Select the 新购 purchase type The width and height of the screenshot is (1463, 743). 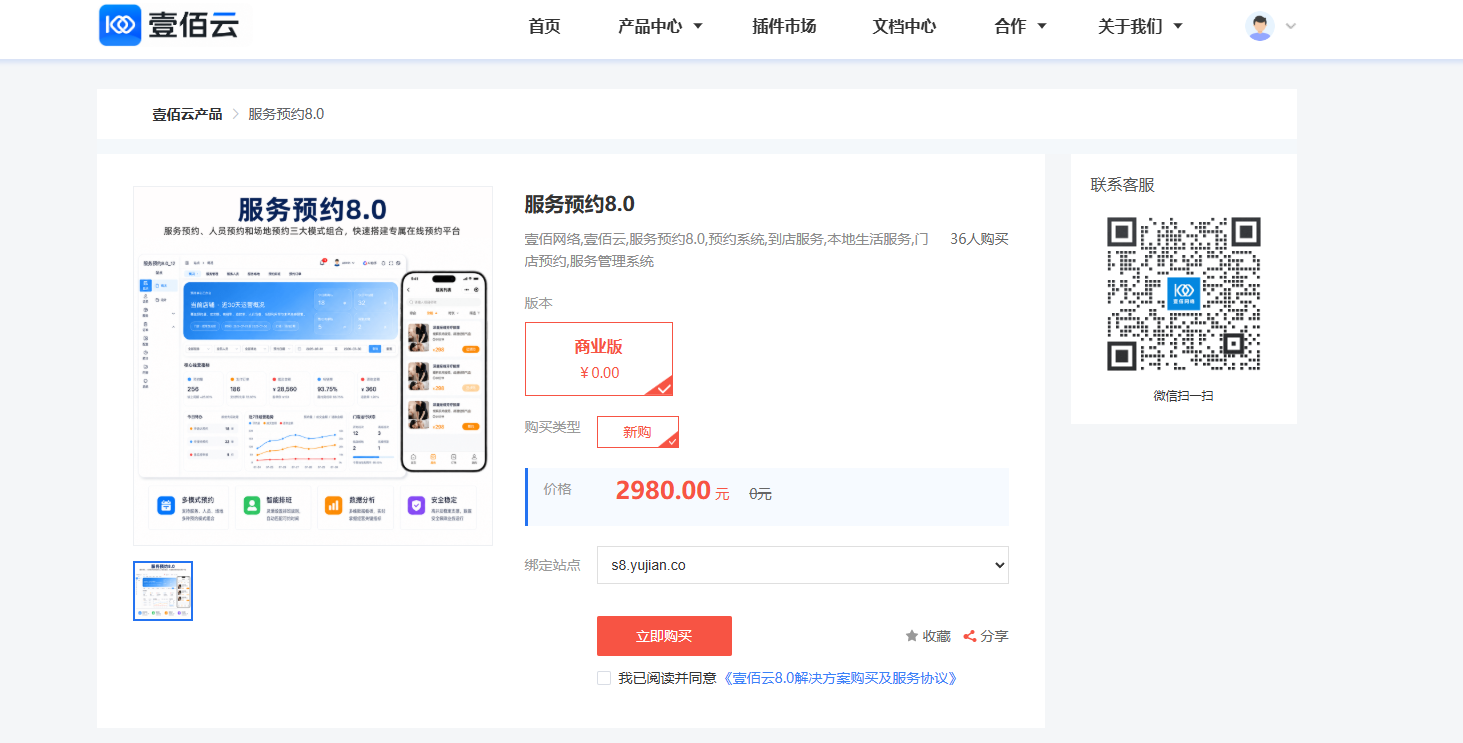pyautogui.click(x=638, y=432)
